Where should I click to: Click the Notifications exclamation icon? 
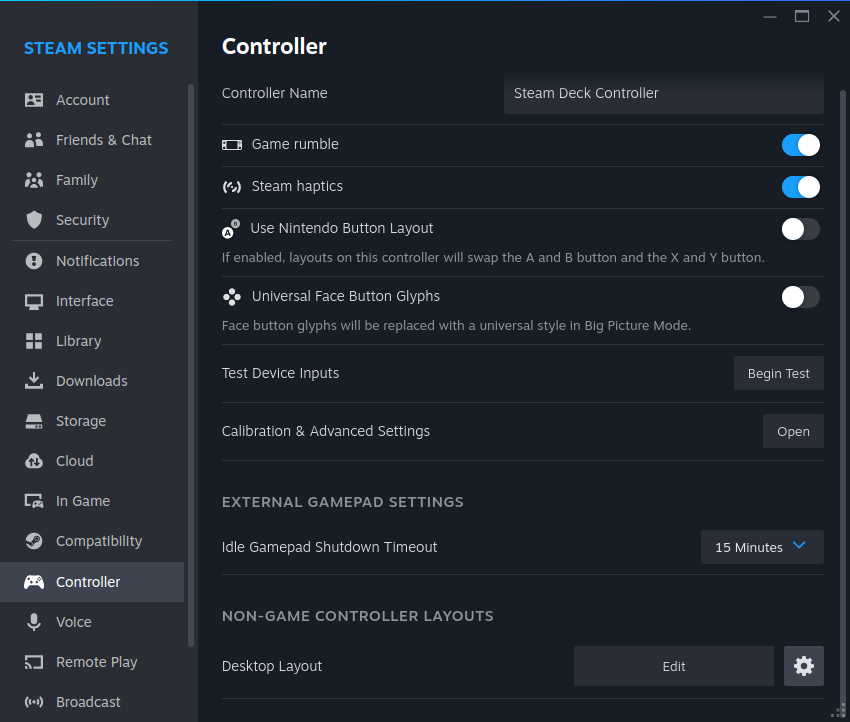[34, 261]
